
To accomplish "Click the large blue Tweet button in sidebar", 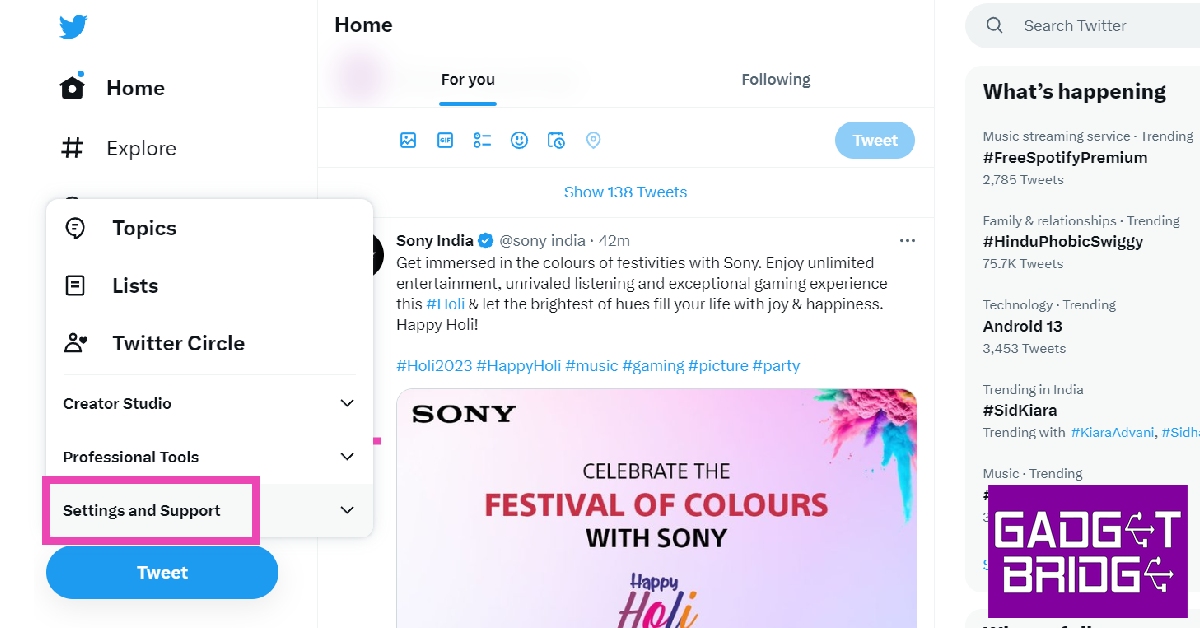I will click(x=162, y=573).
